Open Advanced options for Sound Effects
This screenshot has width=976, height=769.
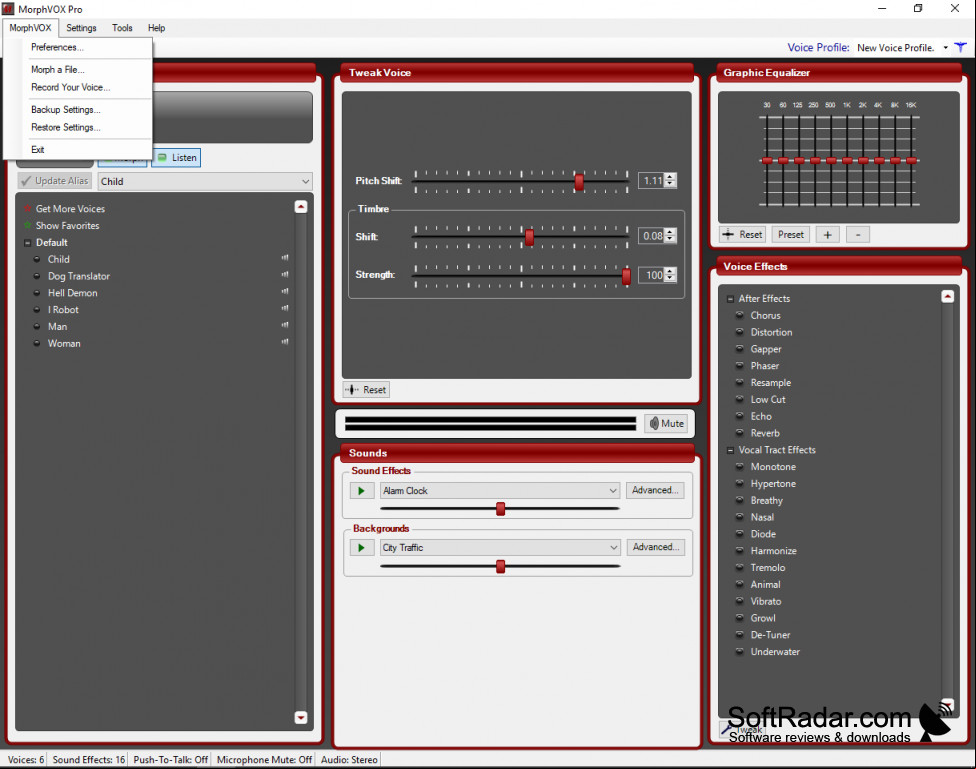655,490
